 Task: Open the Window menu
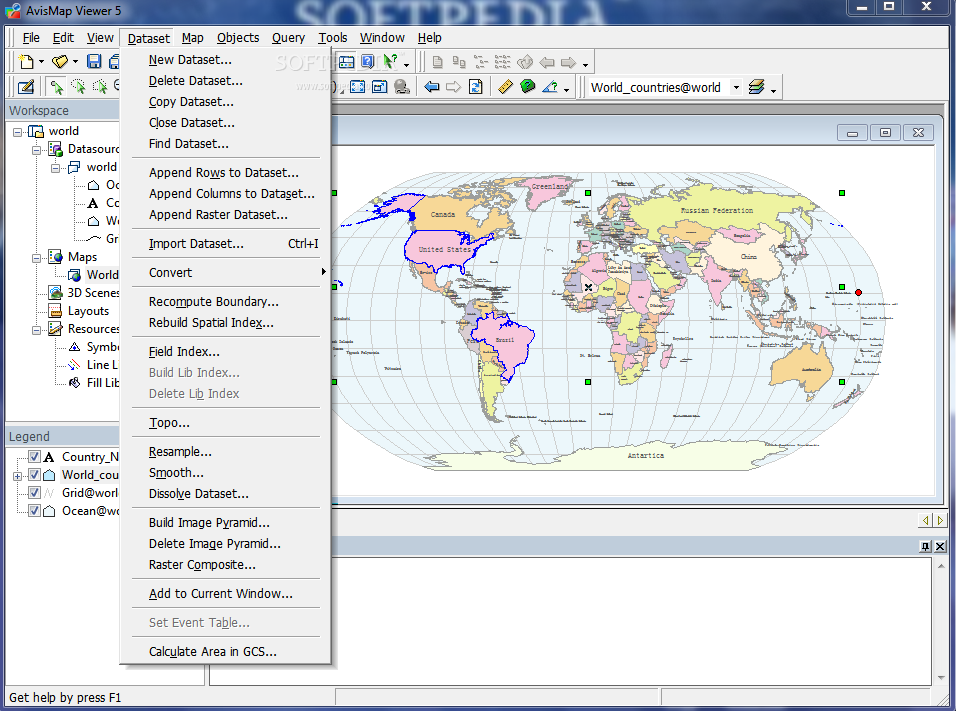click(382, 38)
